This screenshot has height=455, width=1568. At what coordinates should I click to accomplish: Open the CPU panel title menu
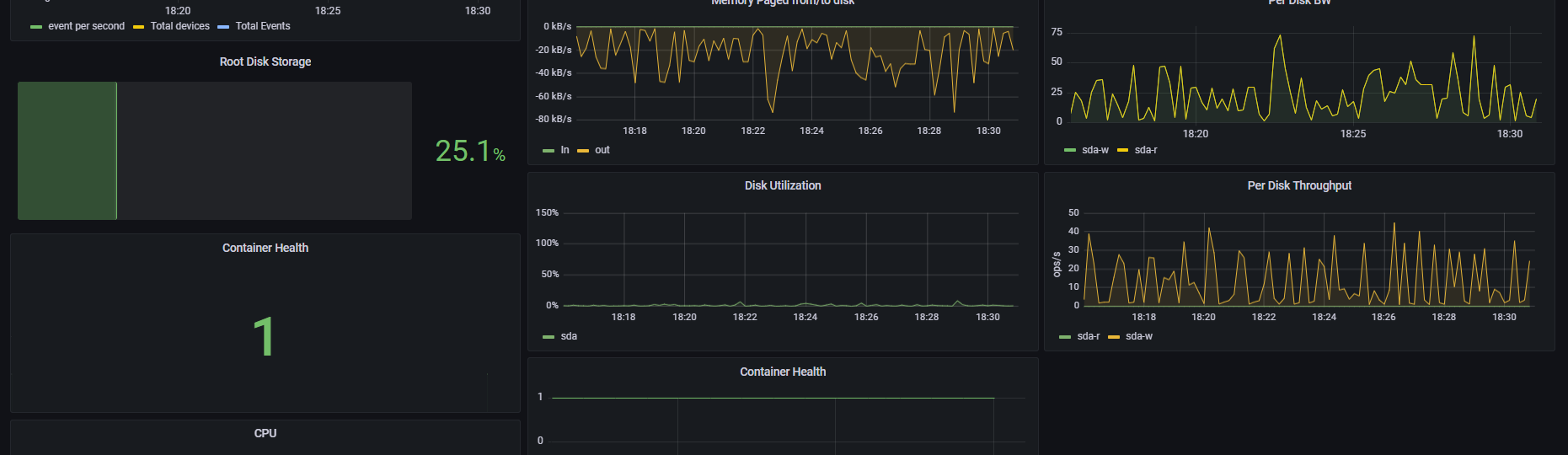pos(265,433)
